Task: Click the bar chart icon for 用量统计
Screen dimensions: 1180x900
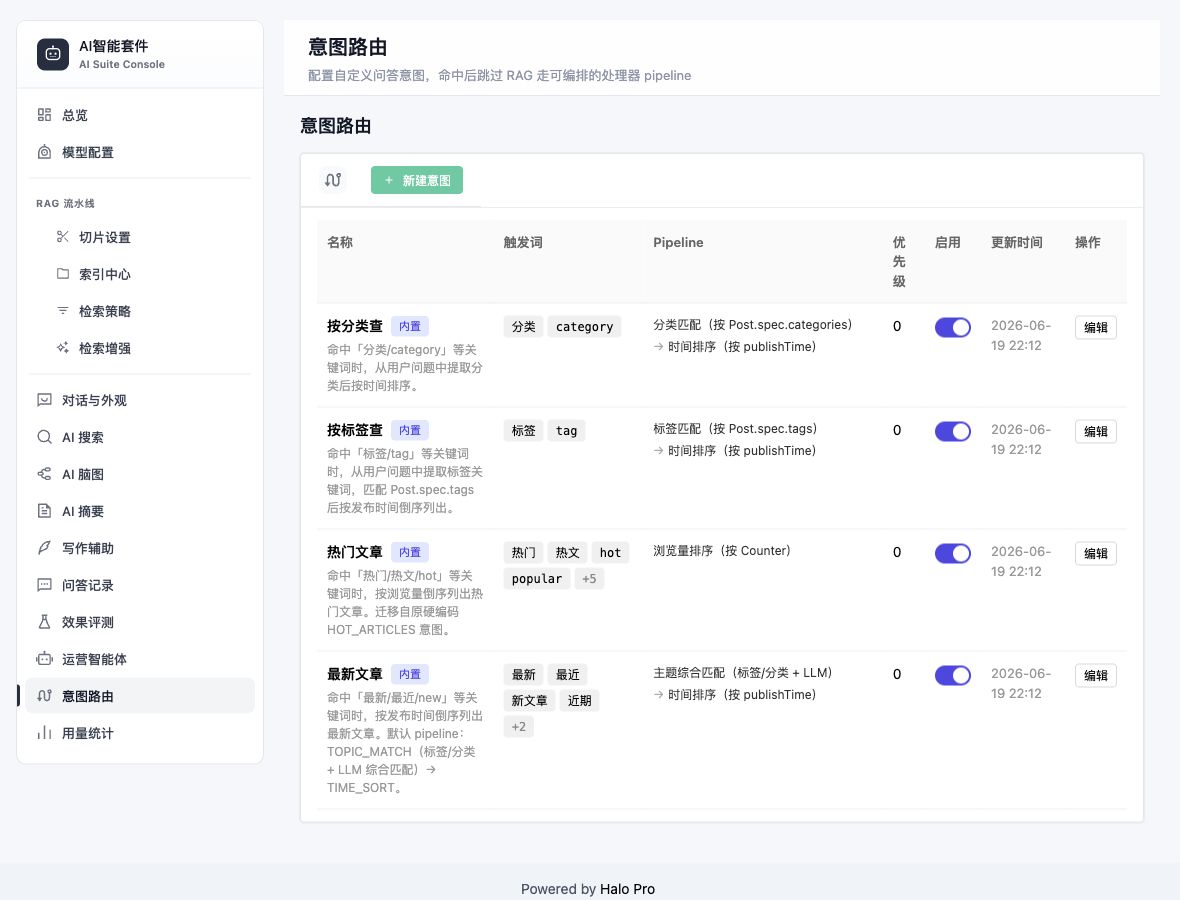Action: (x=44, y=733)
